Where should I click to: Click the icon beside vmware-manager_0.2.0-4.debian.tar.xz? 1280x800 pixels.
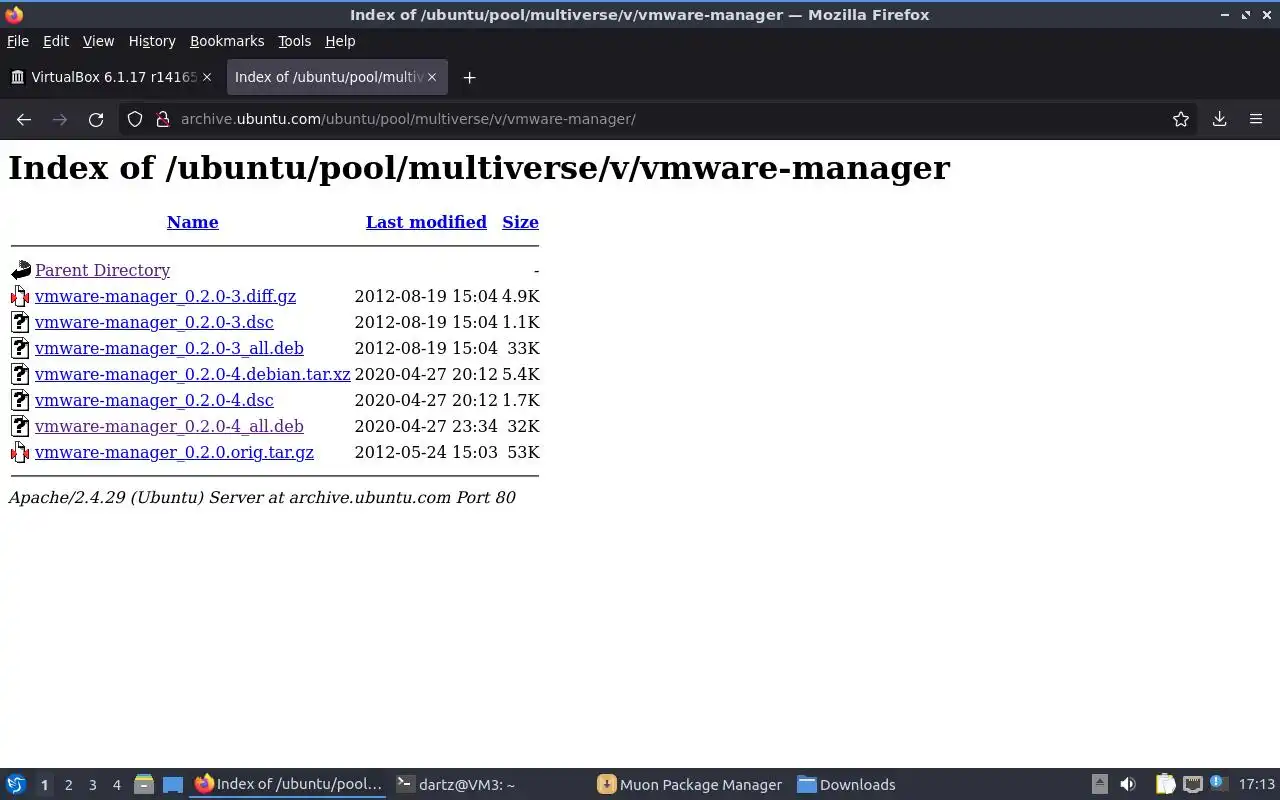coord(21,374)
